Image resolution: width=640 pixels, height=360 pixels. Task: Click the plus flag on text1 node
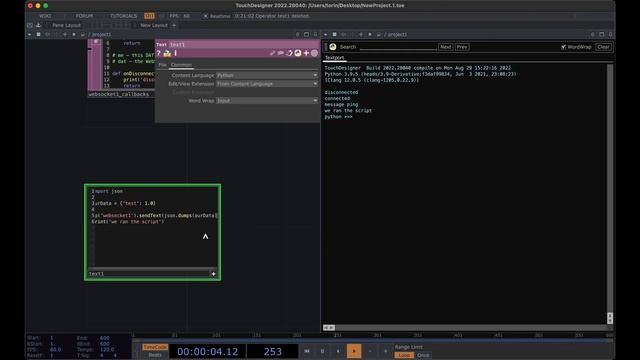click(x=213, y=274)
